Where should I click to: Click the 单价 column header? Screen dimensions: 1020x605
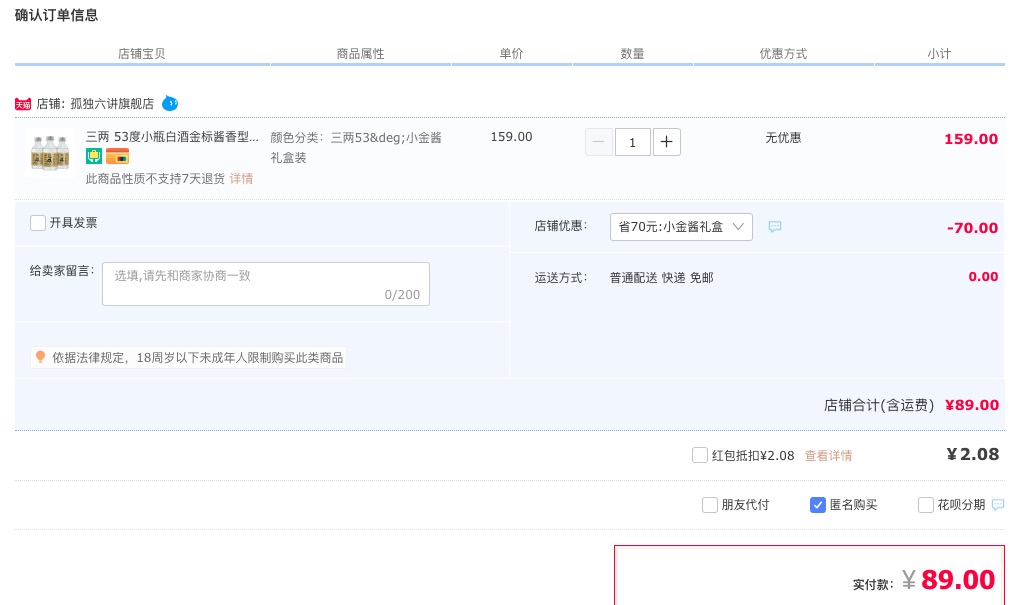point(511,54)
